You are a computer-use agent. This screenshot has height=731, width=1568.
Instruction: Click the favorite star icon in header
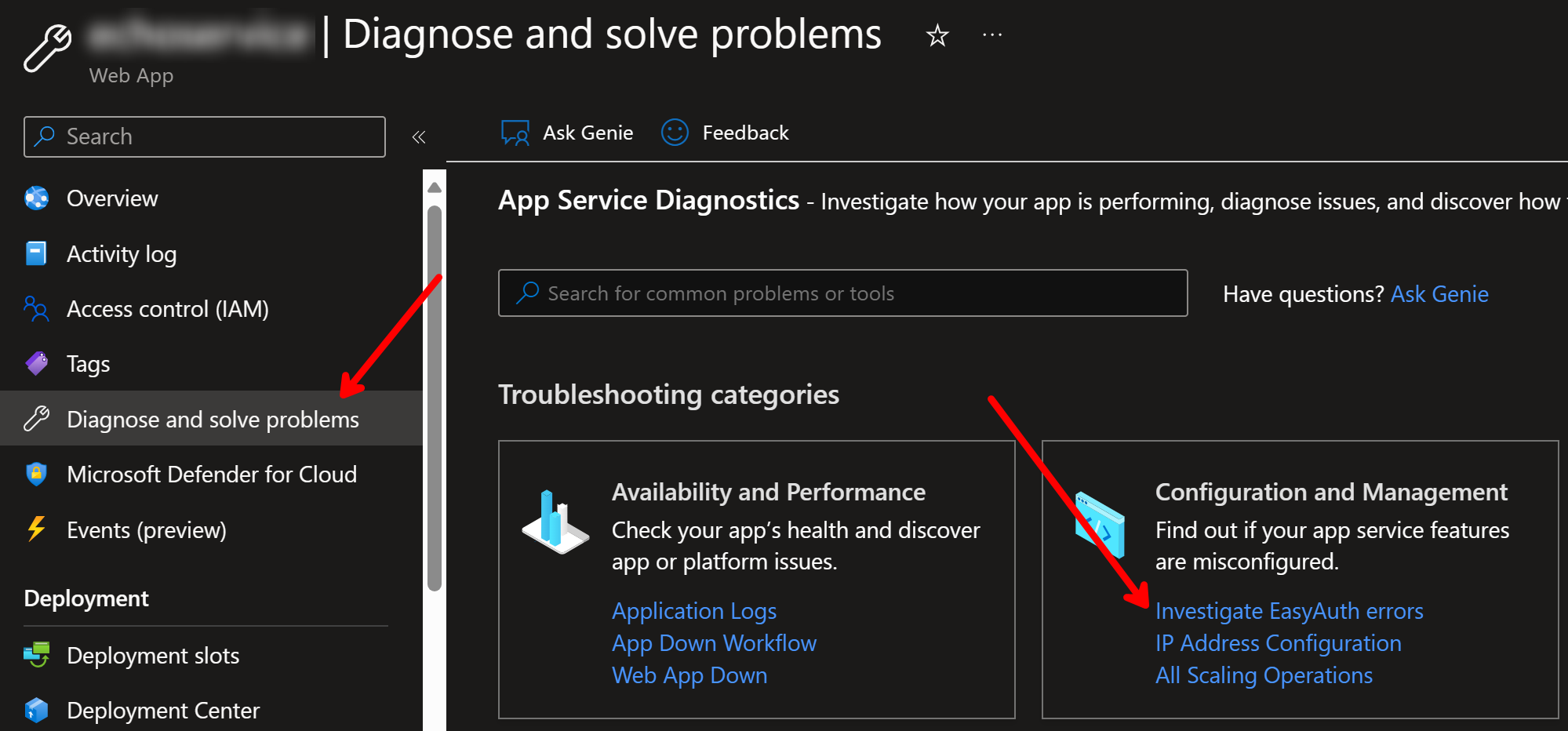click(x=937, y=35)
